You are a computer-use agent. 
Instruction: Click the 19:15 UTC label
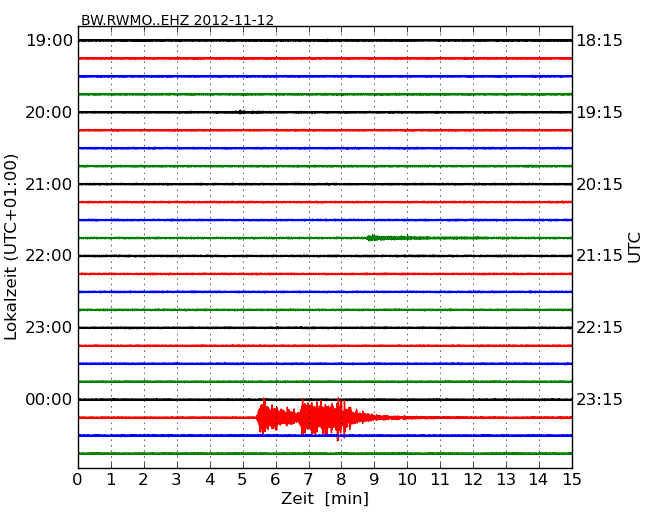pos(599,112)
